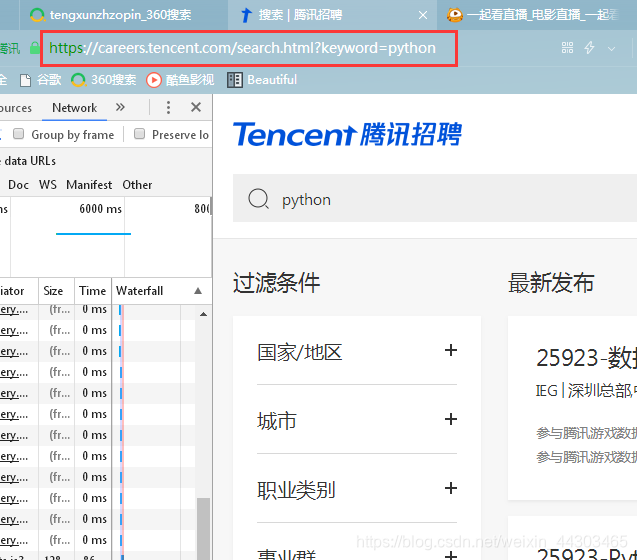Click the lightning bolt speed icon
Viewport: 637px width, 560px height.
pos(589,48)
